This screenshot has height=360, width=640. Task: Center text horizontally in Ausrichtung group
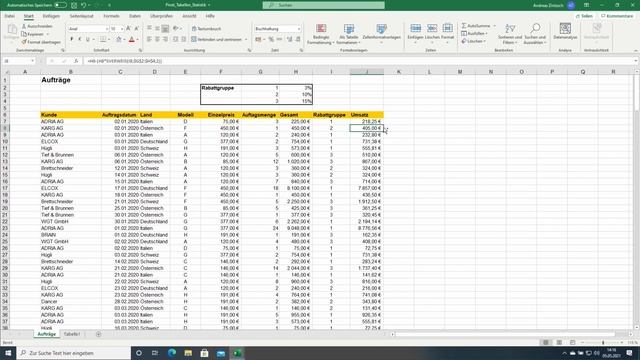point(157,39)
